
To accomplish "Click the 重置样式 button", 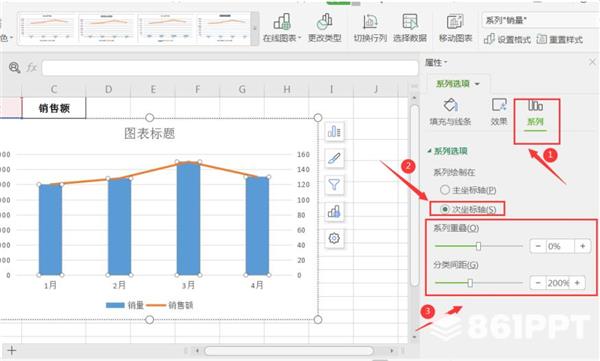I will pos(559,39).
